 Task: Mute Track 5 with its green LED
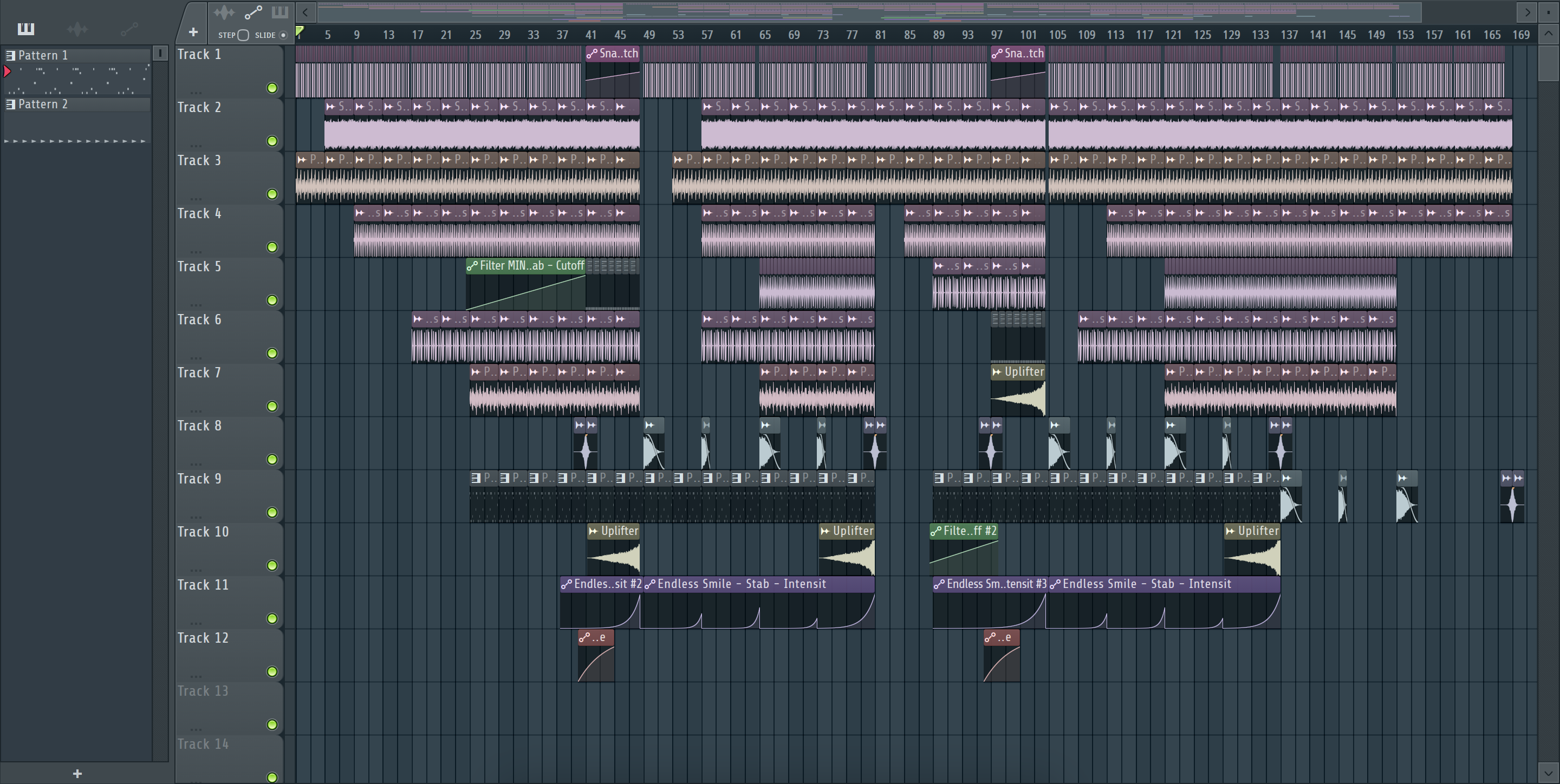pos(272,300)
